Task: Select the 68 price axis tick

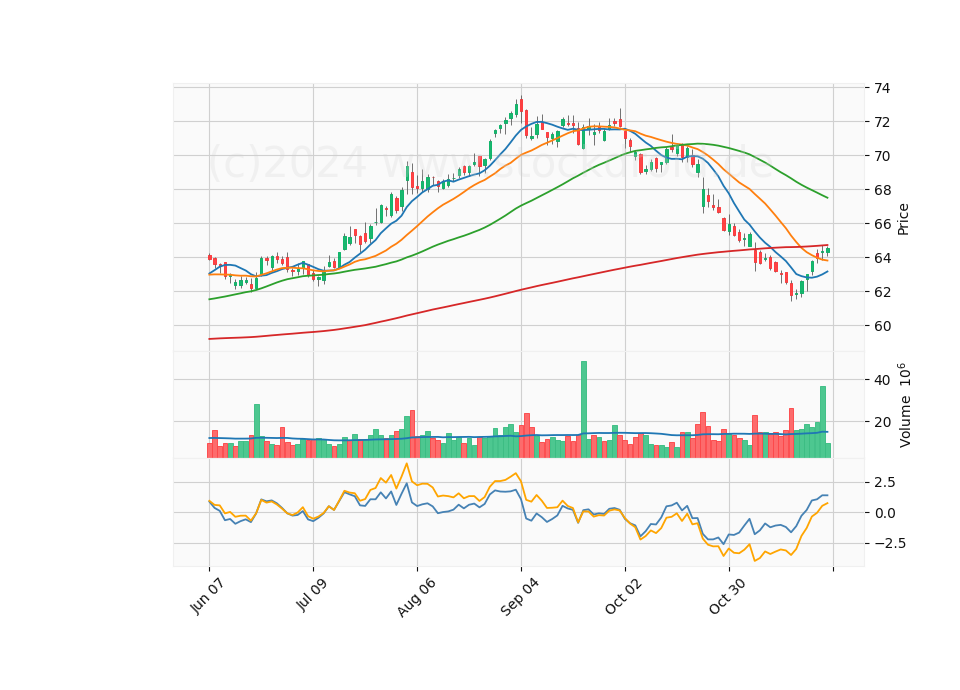Action: tap(882, 190)
